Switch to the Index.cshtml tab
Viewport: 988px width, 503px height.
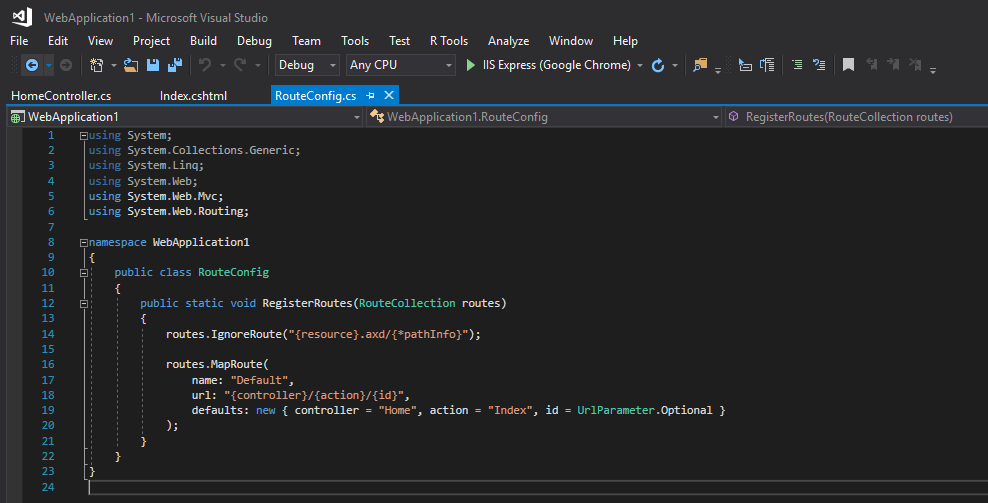[193, 96]
